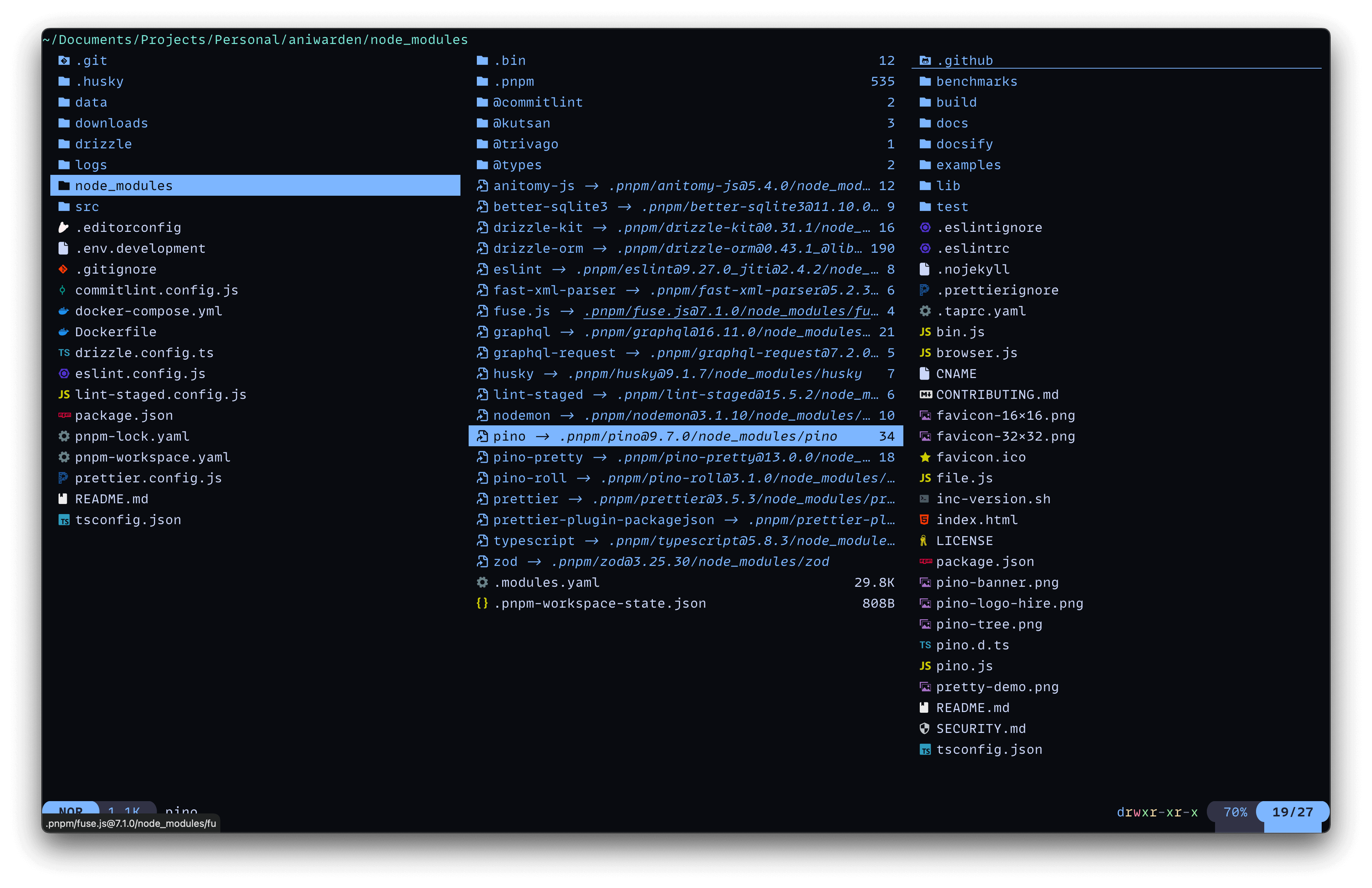This screenshot has width=1372, height=888.
Task: Select the pino-pretty symlink entry
Action: tap(685, 457)
